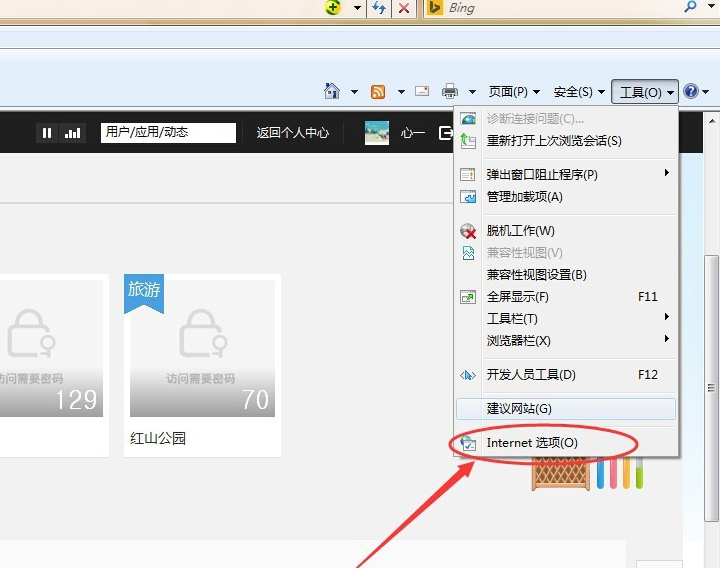Click the Print icon in the toolbar
This screenshot has height=568, width=720.
click(450, 92)
